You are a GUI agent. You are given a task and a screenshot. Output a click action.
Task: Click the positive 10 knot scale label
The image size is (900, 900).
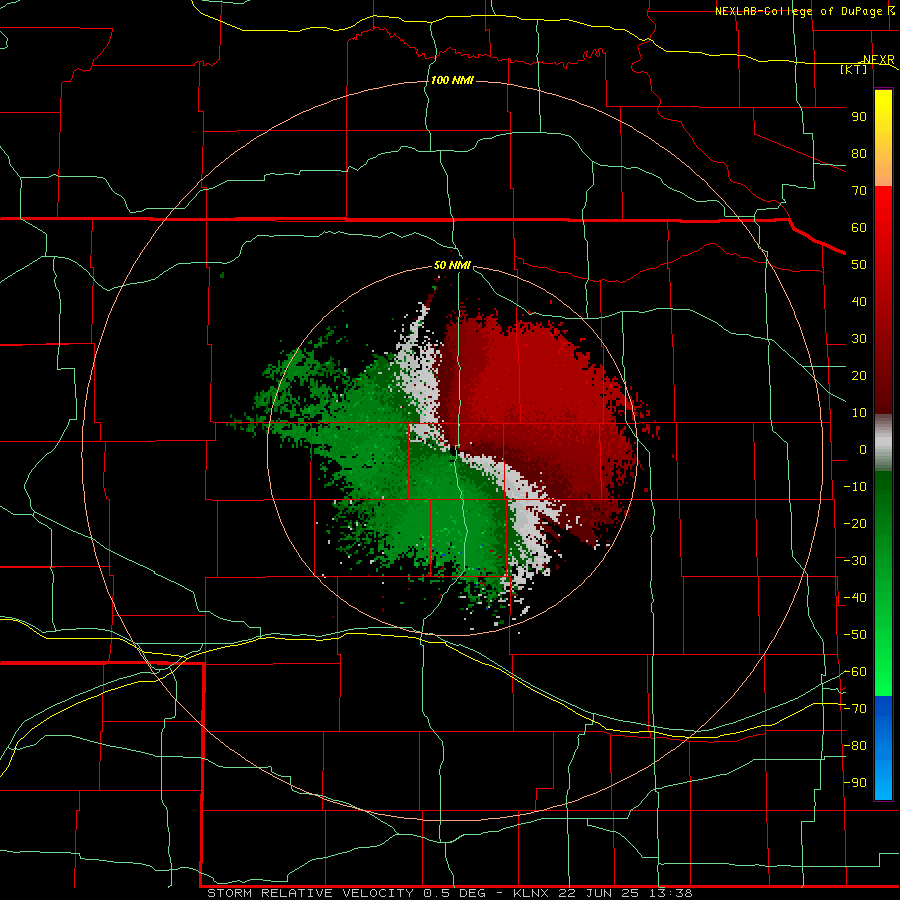click(x=859, y=413)
